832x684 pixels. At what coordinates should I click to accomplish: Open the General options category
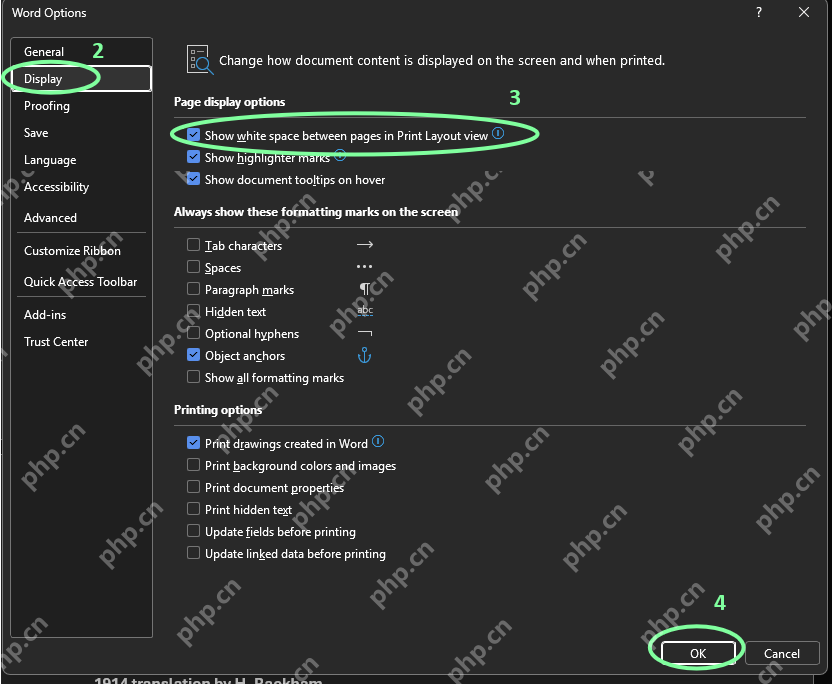point(81,51)
